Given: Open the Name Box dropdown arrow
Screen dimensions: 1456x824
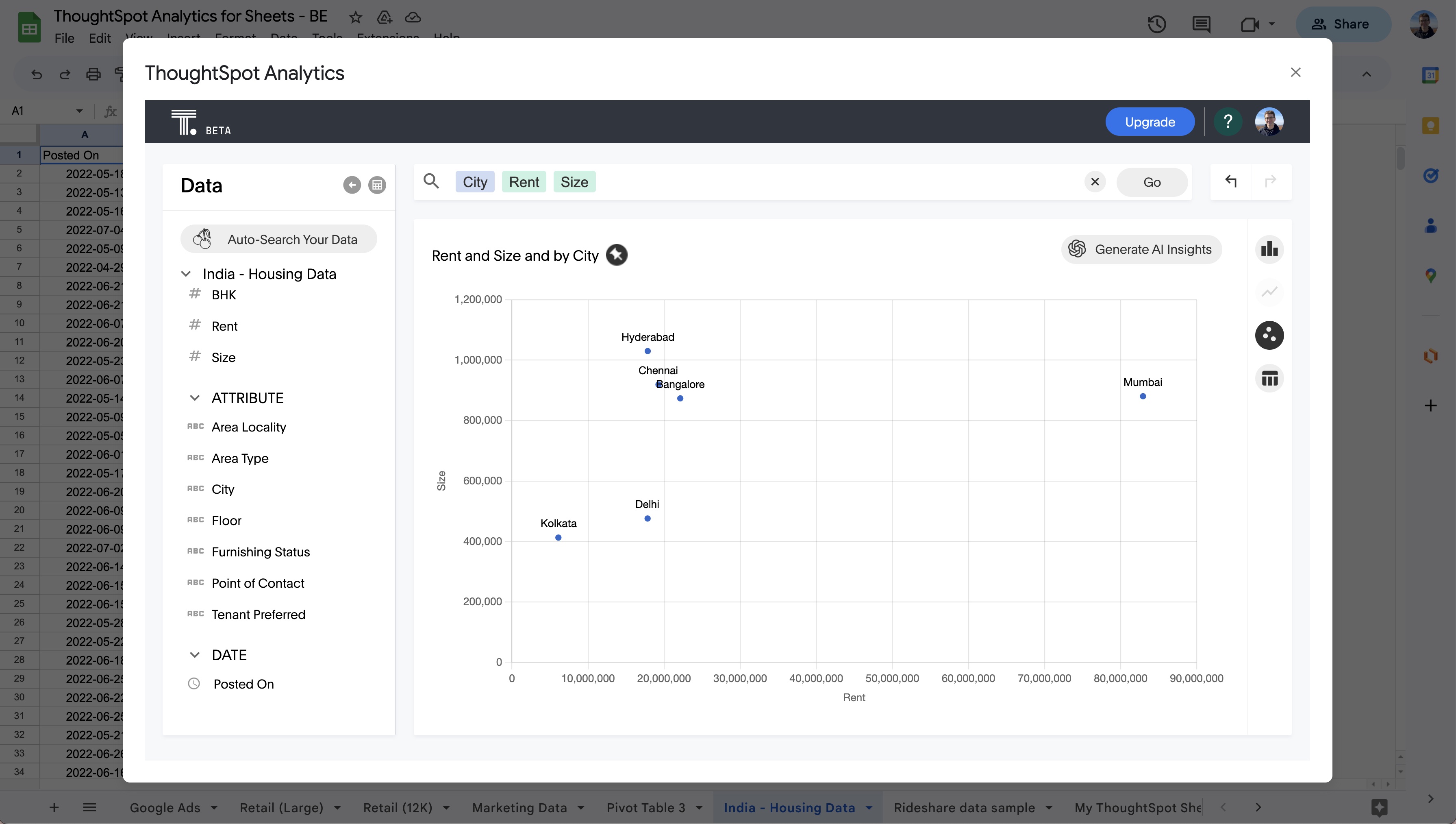Looking at the screenshot, I should (x=79, y=111).
